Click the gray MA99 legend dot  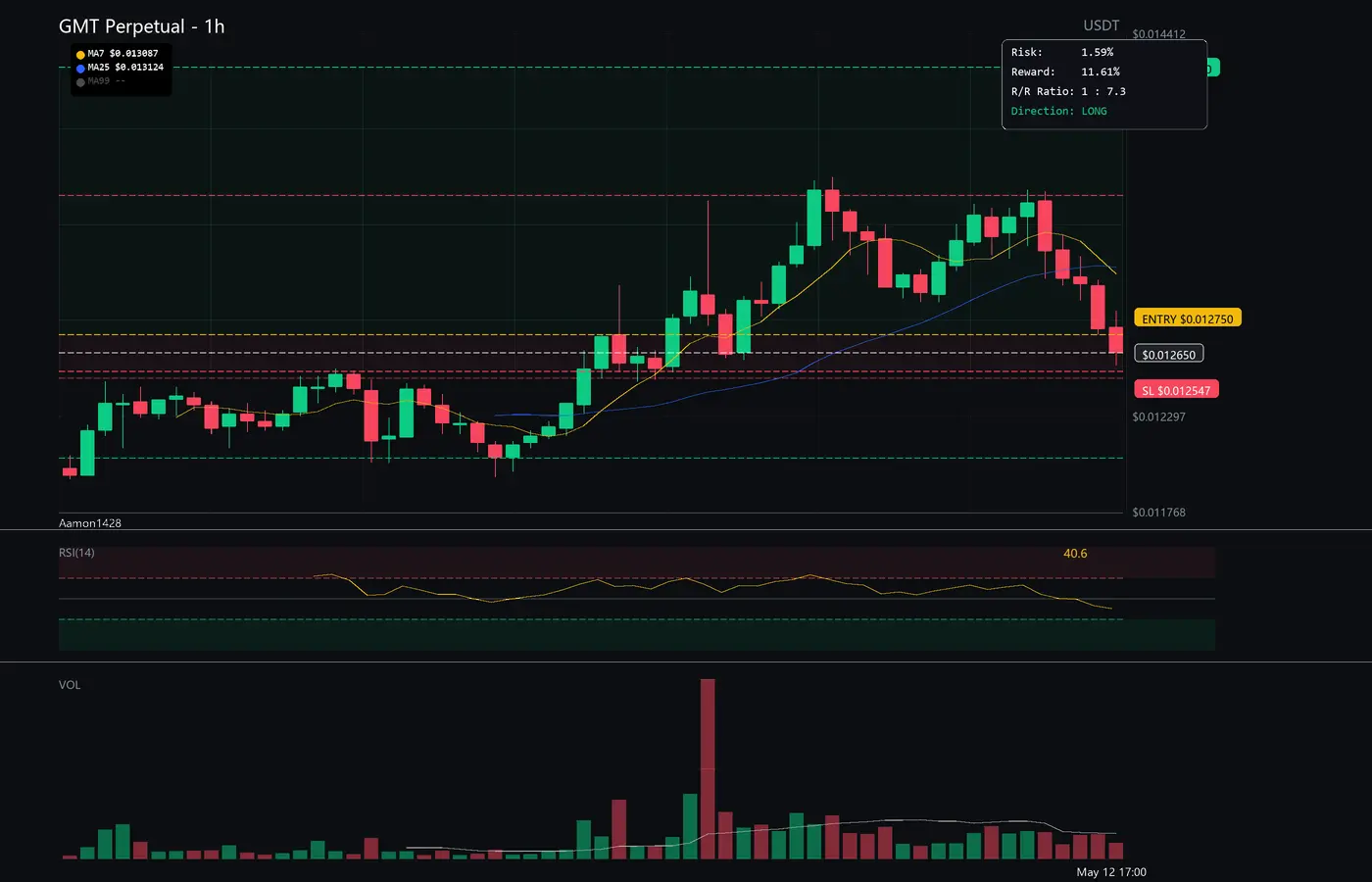[80, 82]
